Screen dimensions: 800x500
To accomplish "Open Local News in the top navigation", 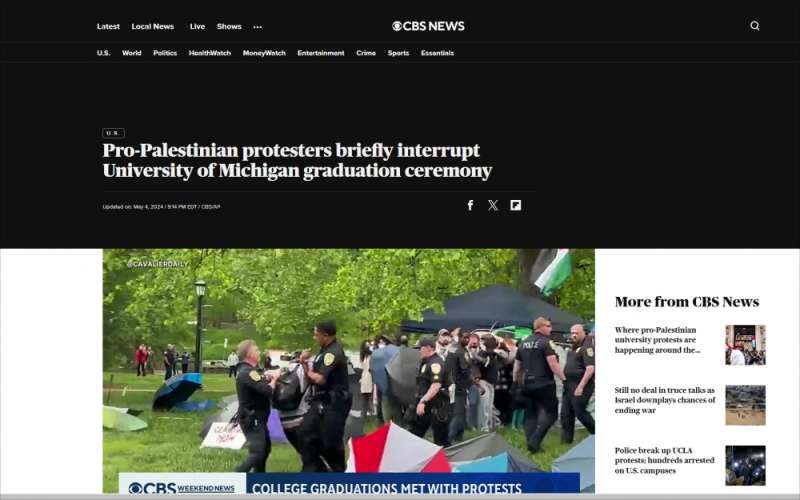I will point(153,27).
